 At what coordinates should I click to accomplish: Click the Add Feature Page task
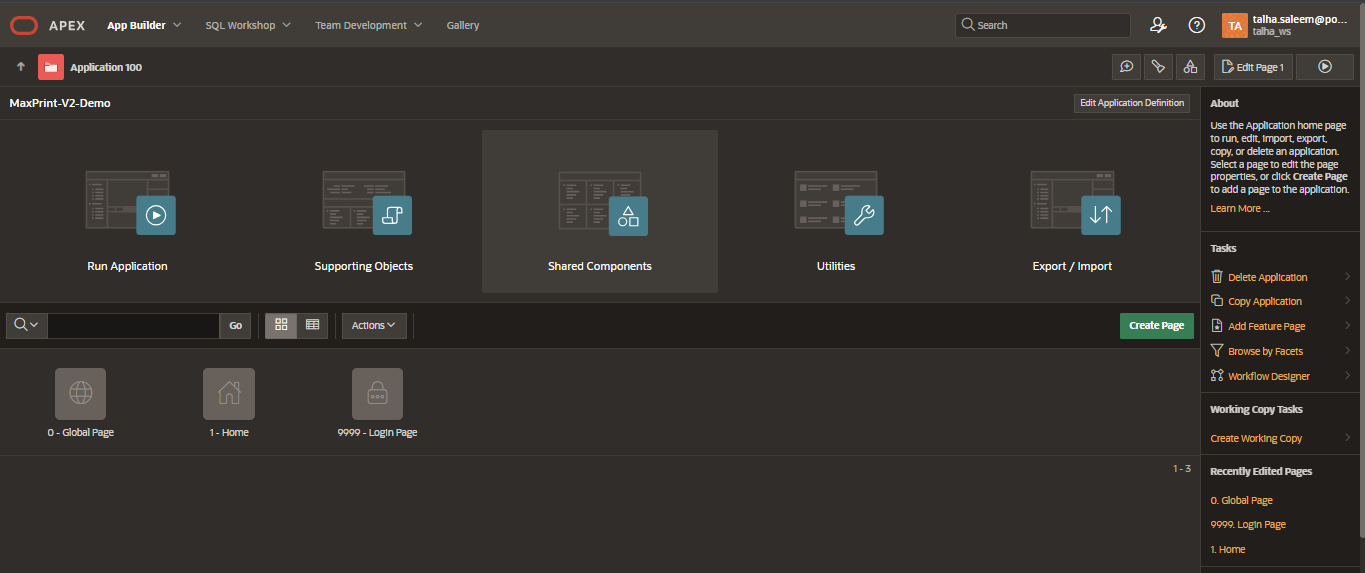(1266, 326)
